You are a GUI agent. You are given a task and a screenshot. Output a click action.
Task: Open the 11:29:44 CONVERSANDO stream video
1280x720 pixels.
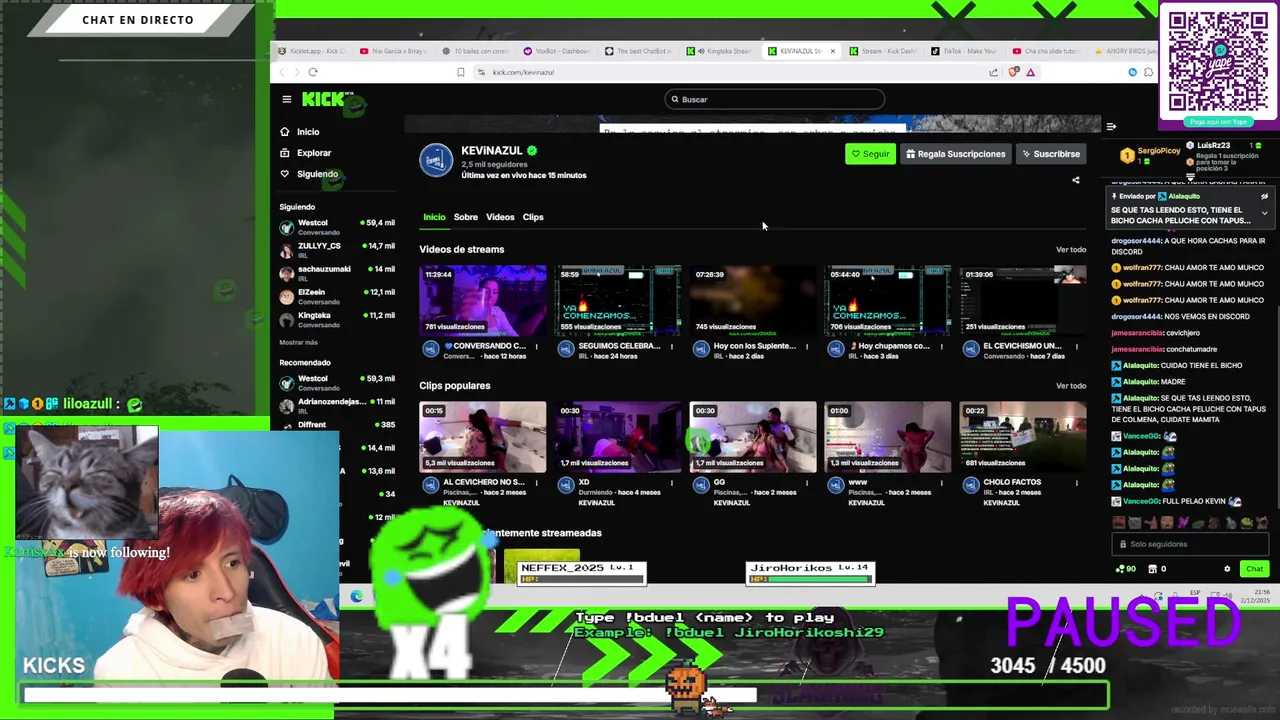click(x=483, y=300)
